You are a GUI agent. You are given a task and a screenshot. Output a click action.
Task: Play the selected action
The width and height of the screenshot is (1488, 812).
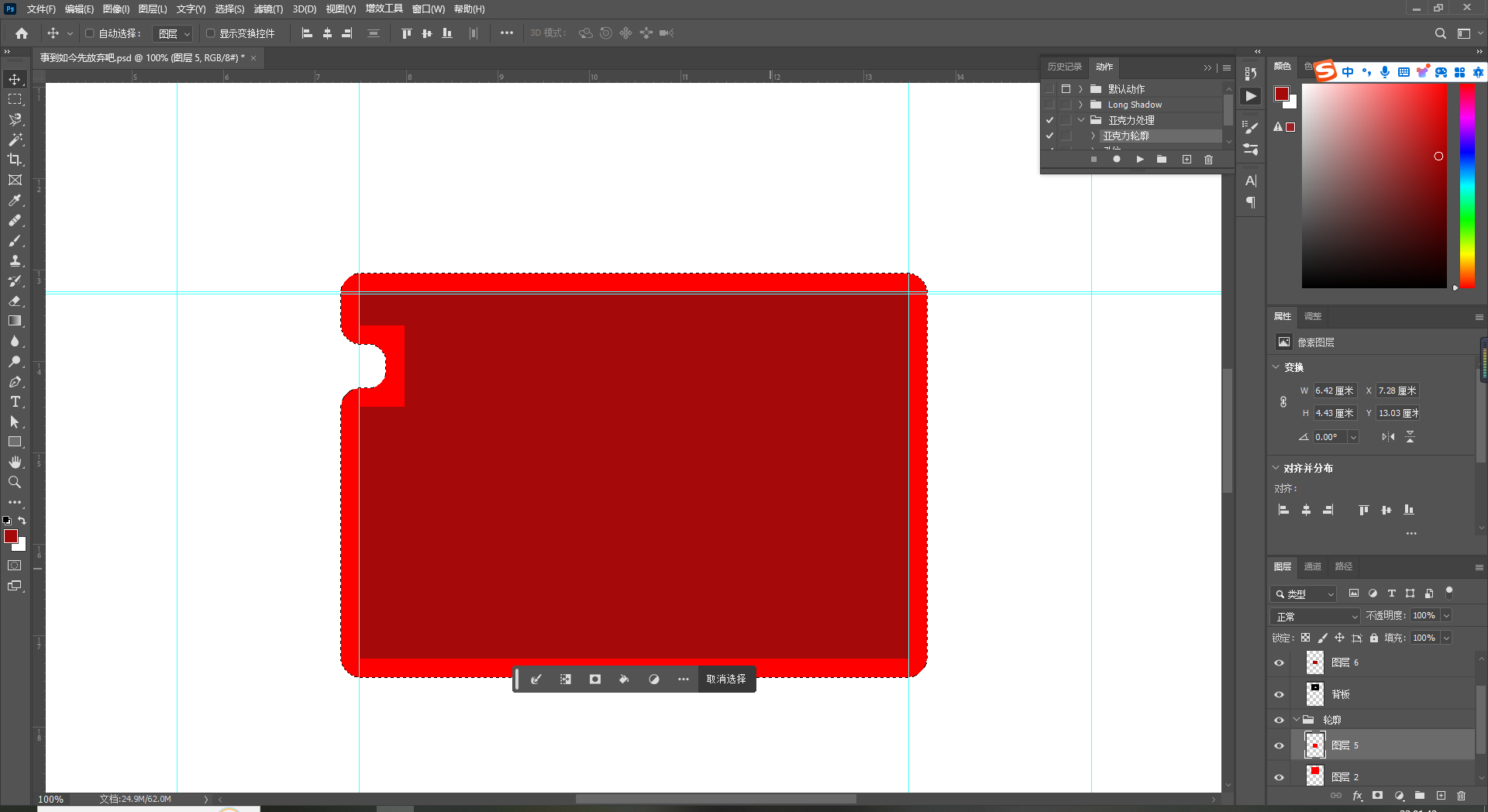(x=1139, y=160)
